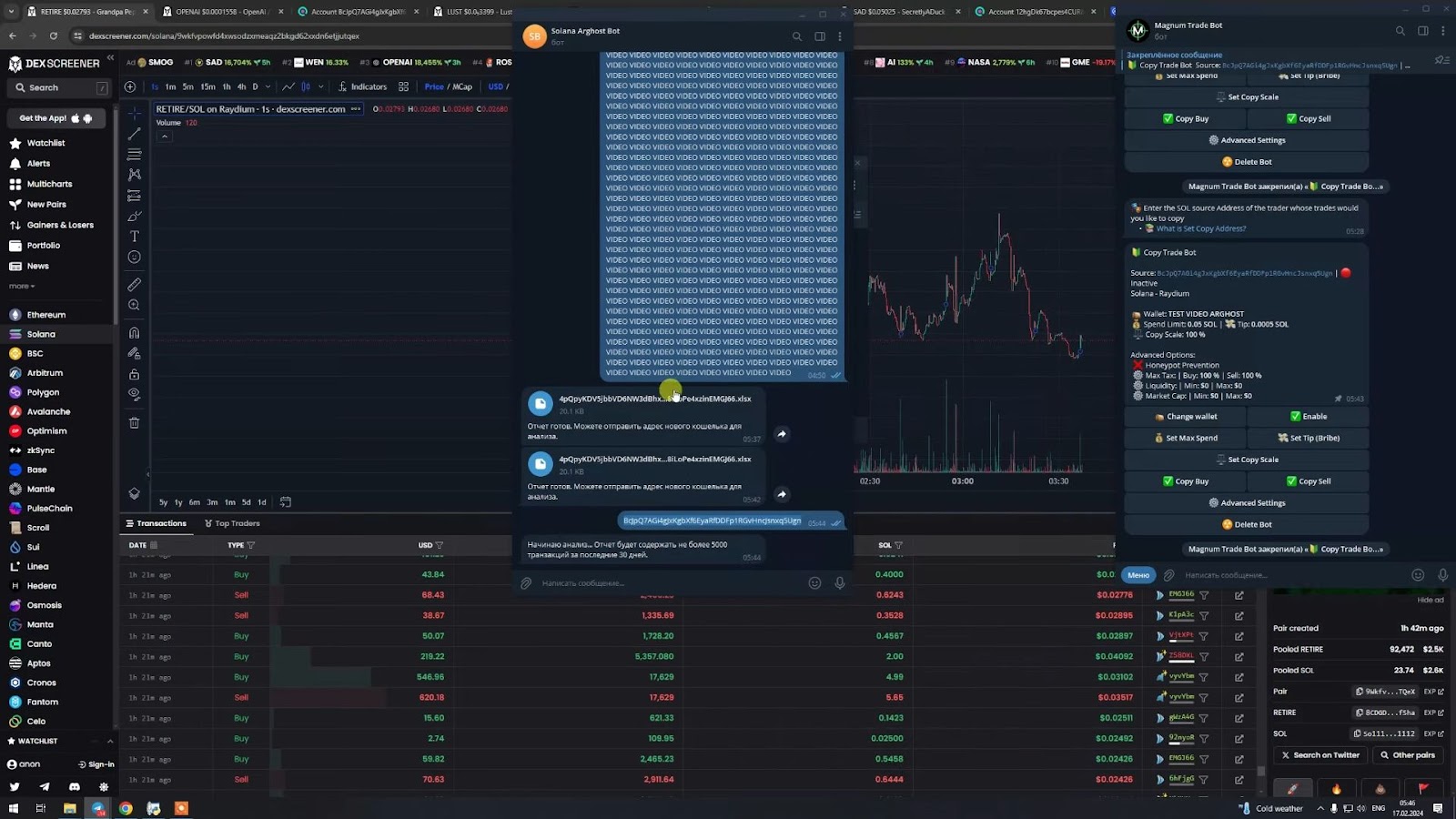
Task: Expand the 'more' section in the sidebar
Action: point(22,287)
